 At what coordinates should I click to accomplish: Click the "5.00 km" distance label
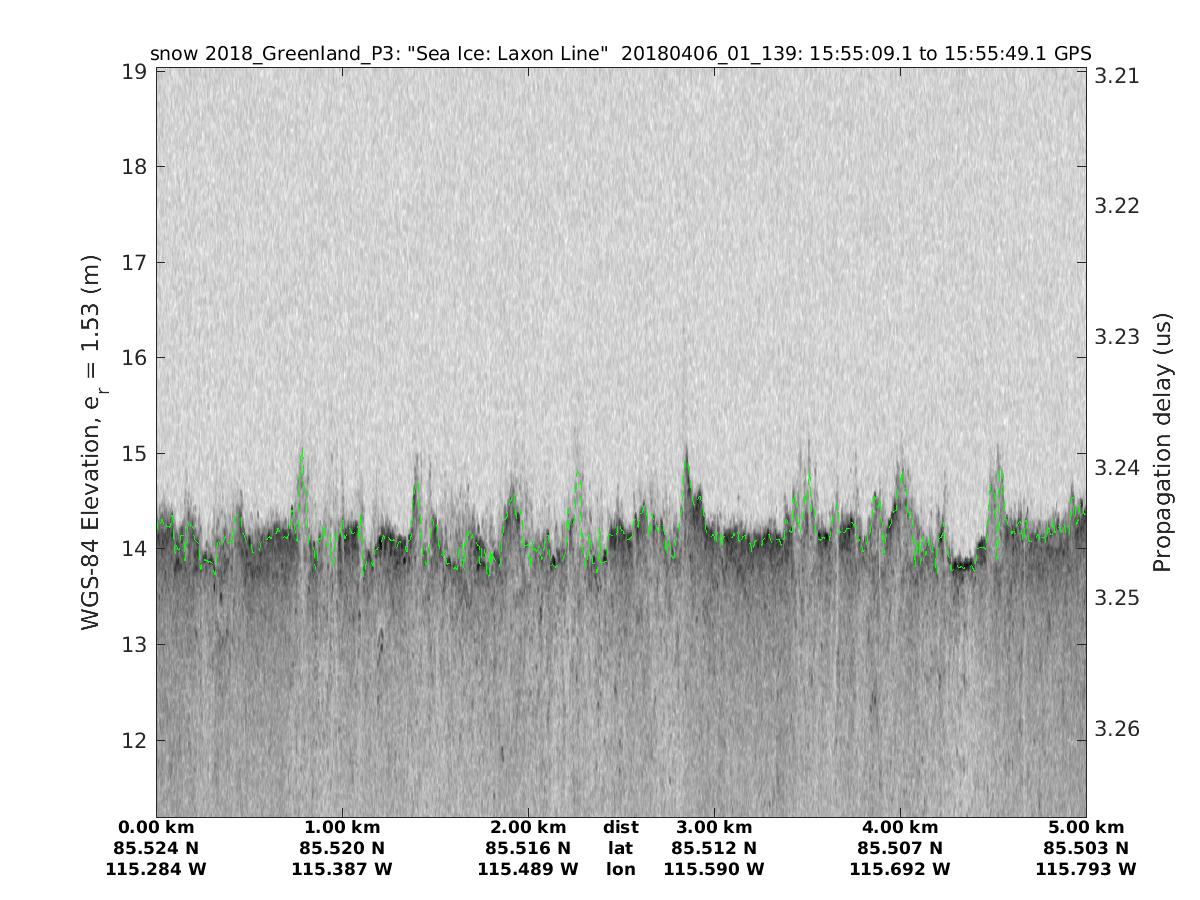1086,828
